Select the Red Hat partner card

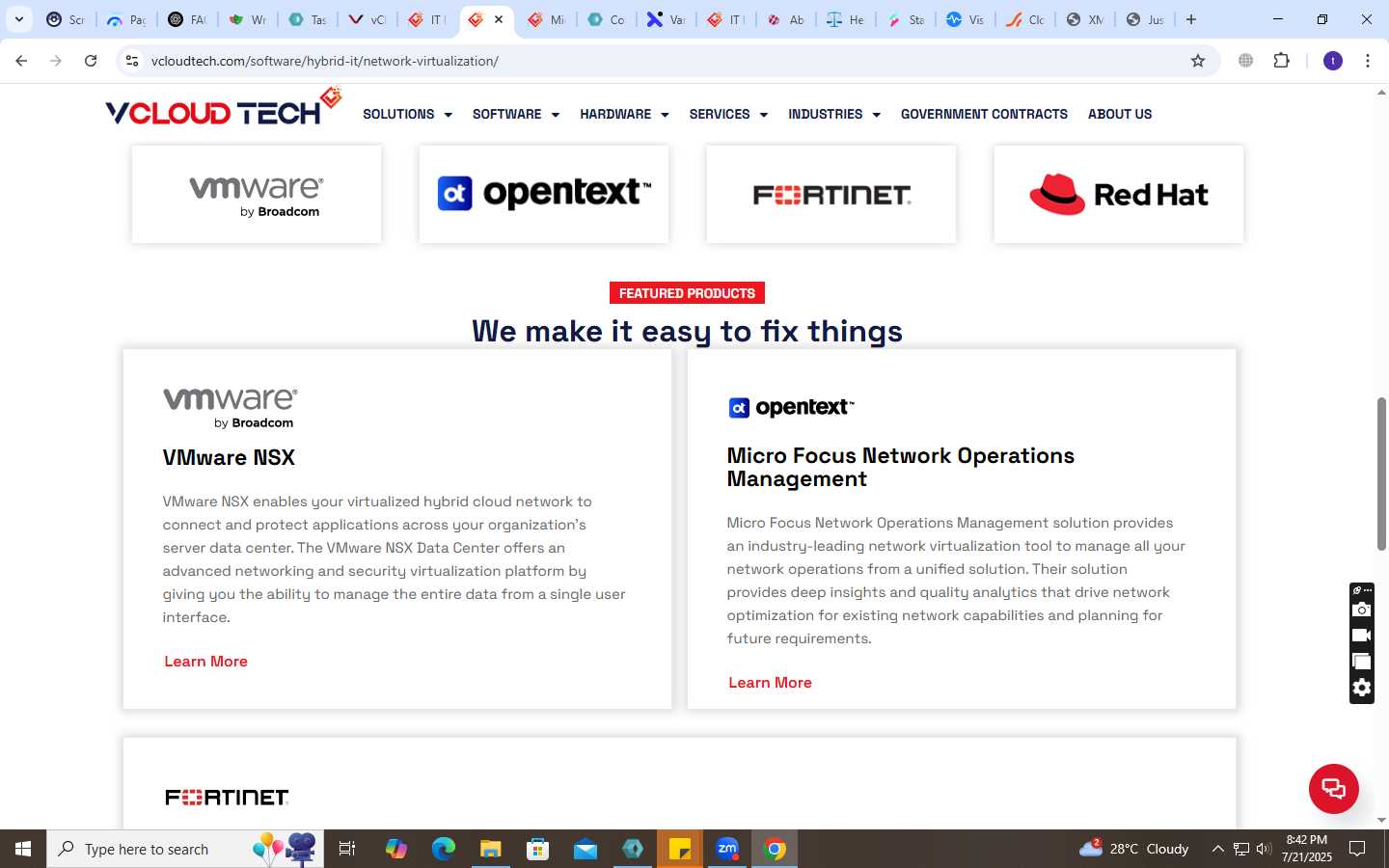click(x=1119, y=194)
